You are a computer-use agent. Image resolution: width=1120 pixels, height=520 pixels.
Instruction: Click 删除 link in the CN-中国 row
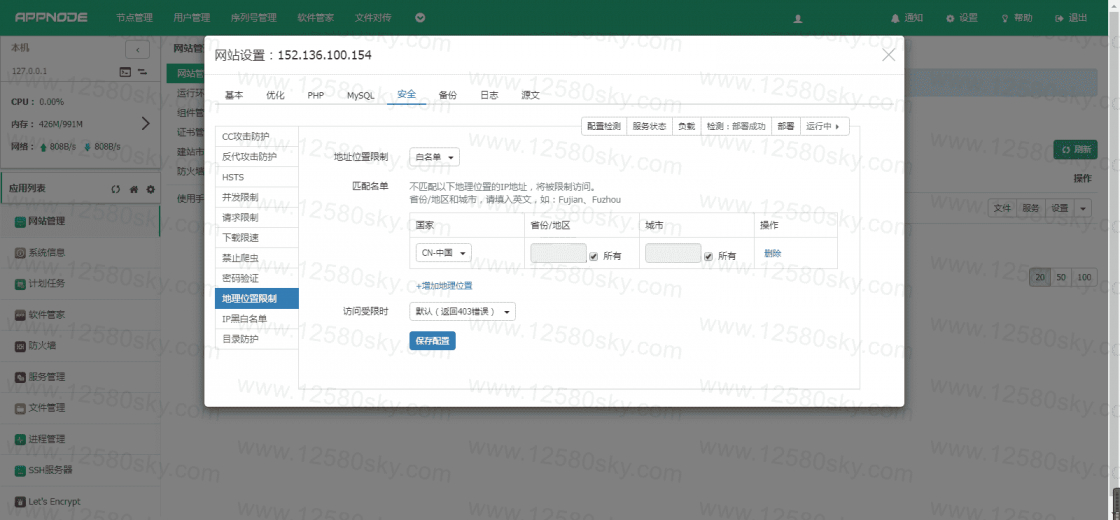[x=772, y=253]
